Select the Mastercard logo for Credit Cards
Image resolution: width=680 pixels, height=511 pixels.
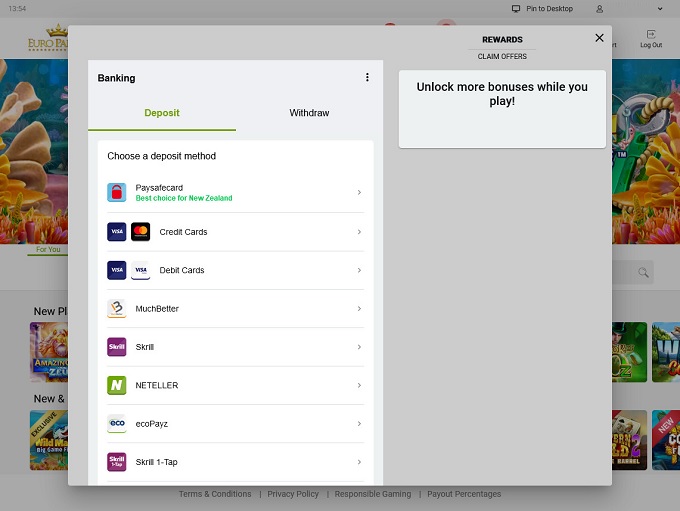tap(140, 232)
